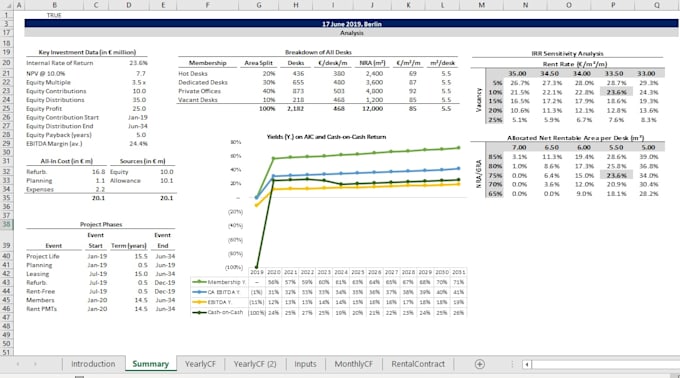Click the 'Project Life' event row

pyautogui.click(x=43, y=256)
